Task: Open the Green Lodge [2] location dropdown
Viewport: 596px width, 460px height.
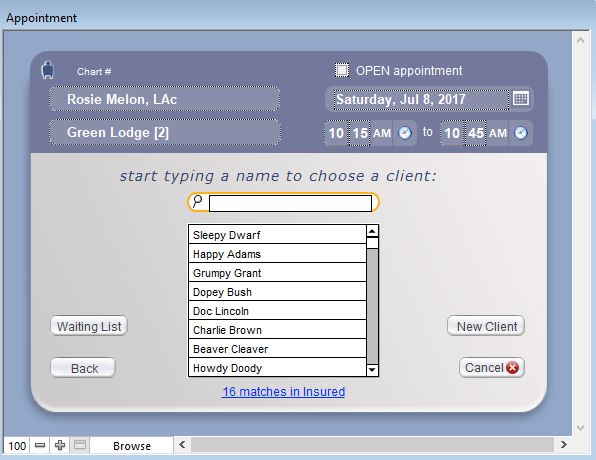Action: (x=165, y=132)
